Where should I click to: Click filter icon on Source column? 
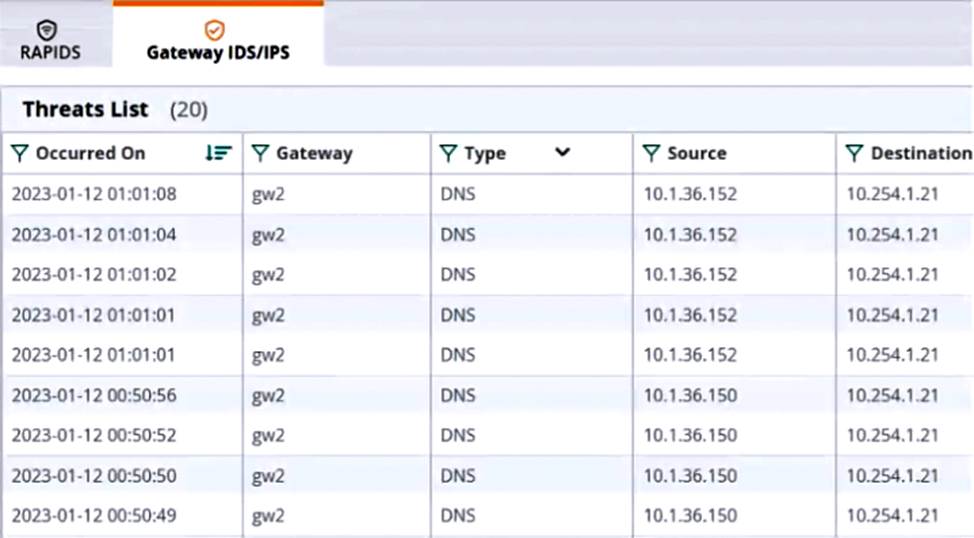coord(651,153)
